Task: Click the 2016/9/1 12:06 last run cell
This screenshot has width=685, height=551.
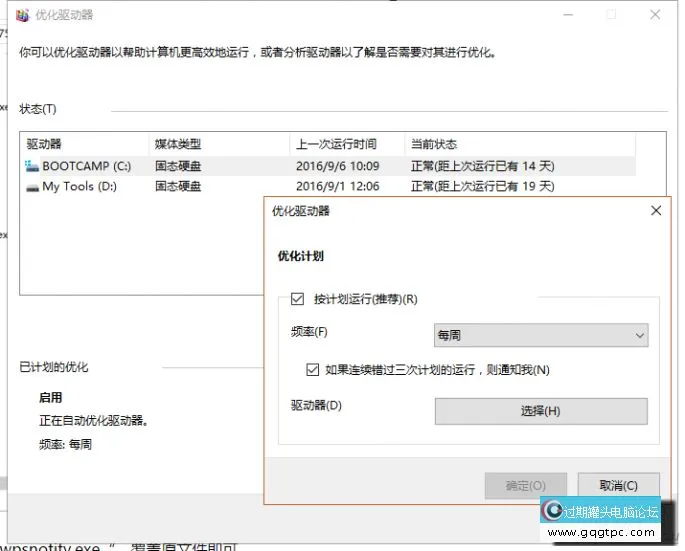Action: [338, 186]
